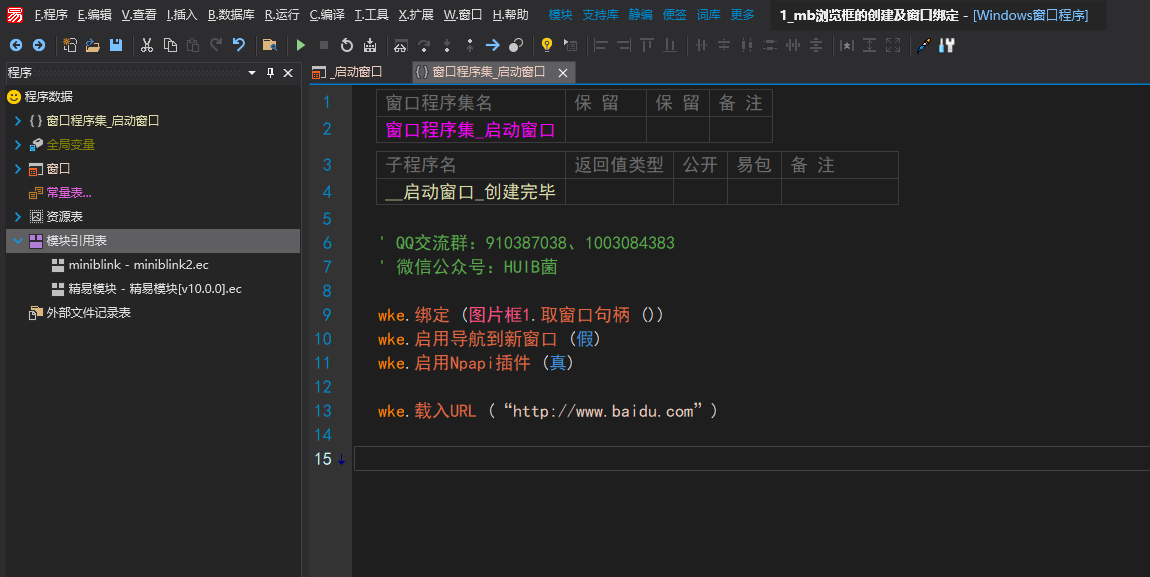
Task: Expand the 窗口程序集_启动窗口 tree arrow
Action: point(18,121)
